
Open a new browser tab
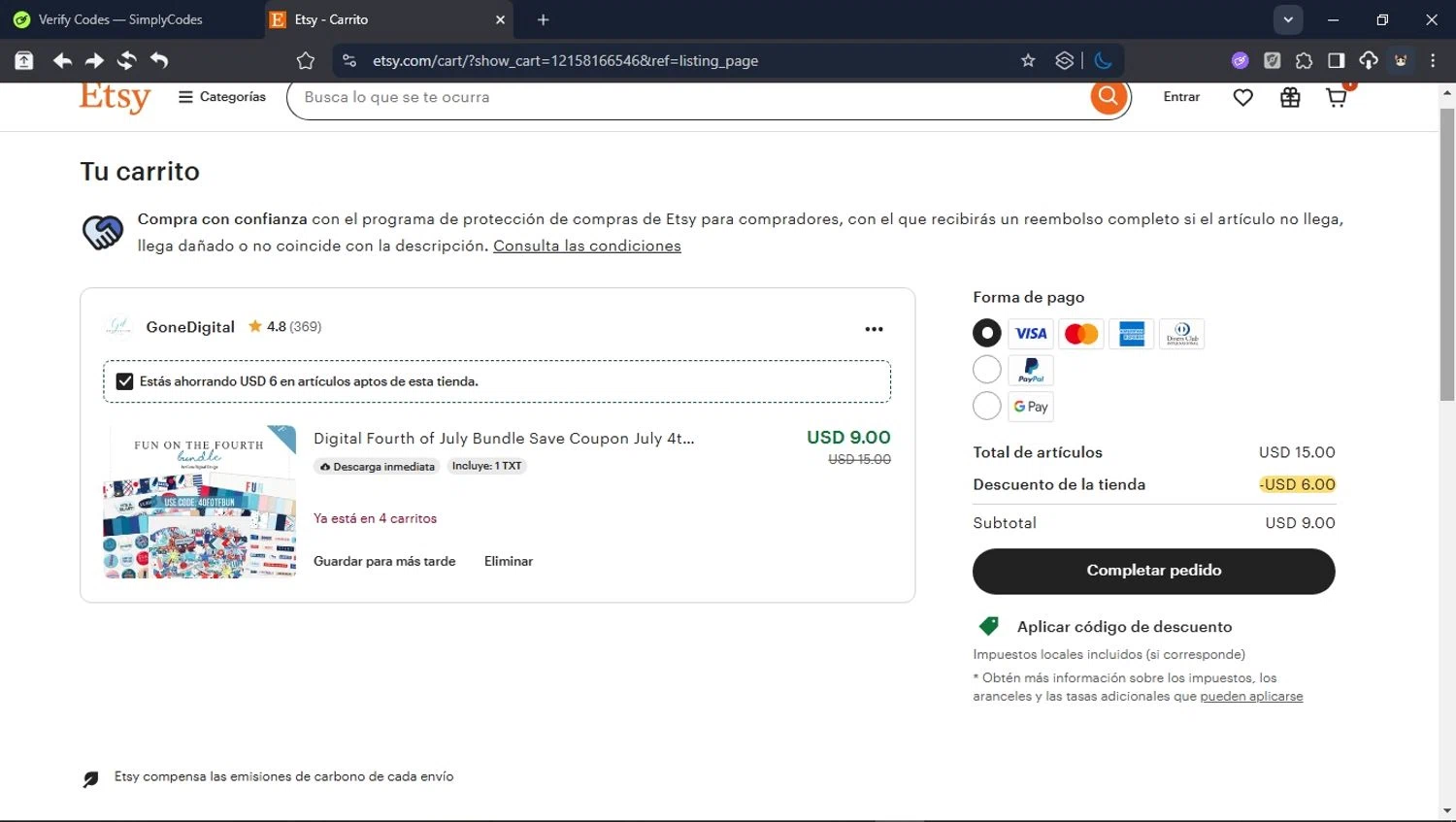tap(543, 19)
